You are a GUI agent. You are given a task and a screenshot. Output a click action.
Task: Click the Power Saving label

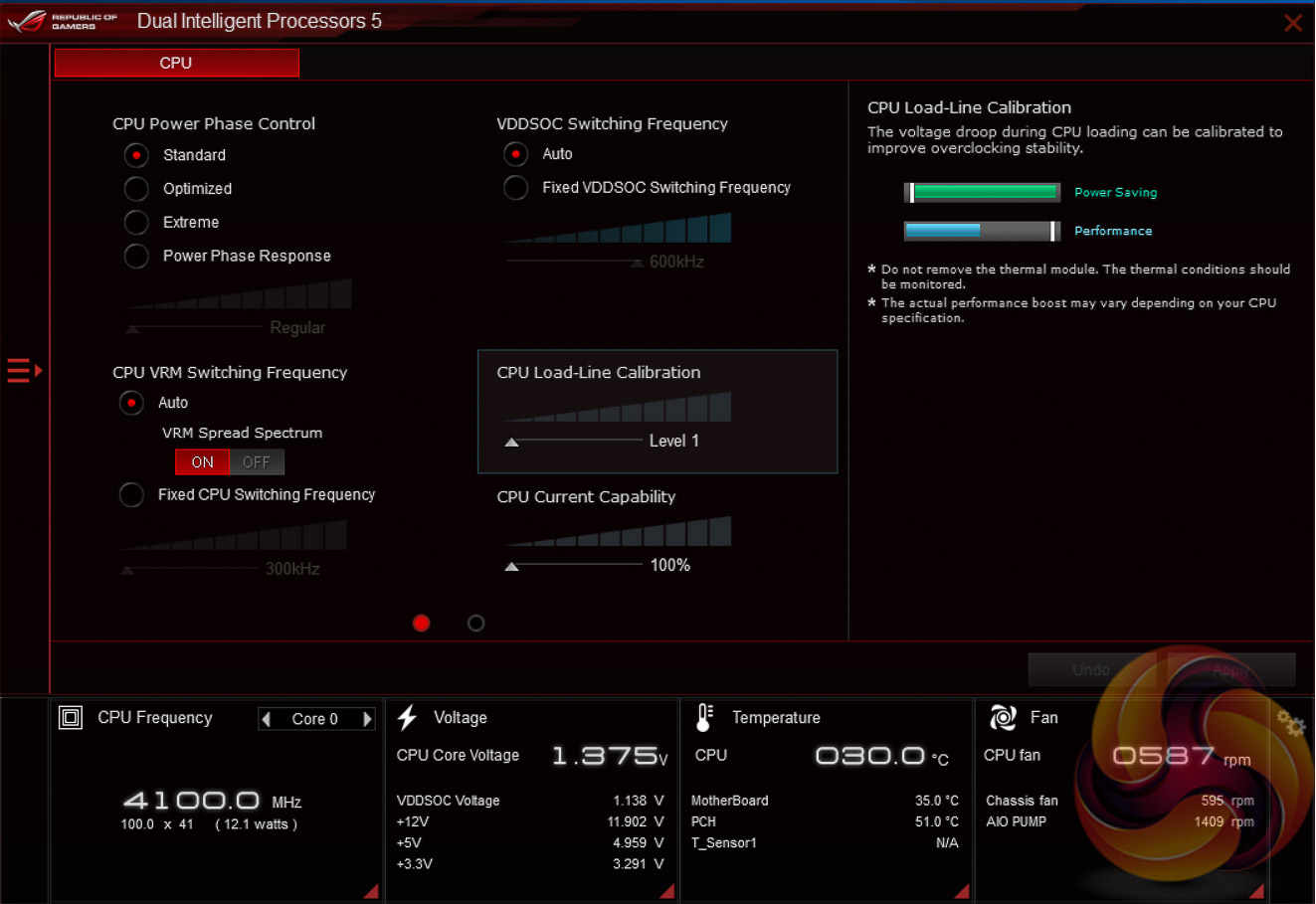pyautogui.click(x=1116, y=192)
